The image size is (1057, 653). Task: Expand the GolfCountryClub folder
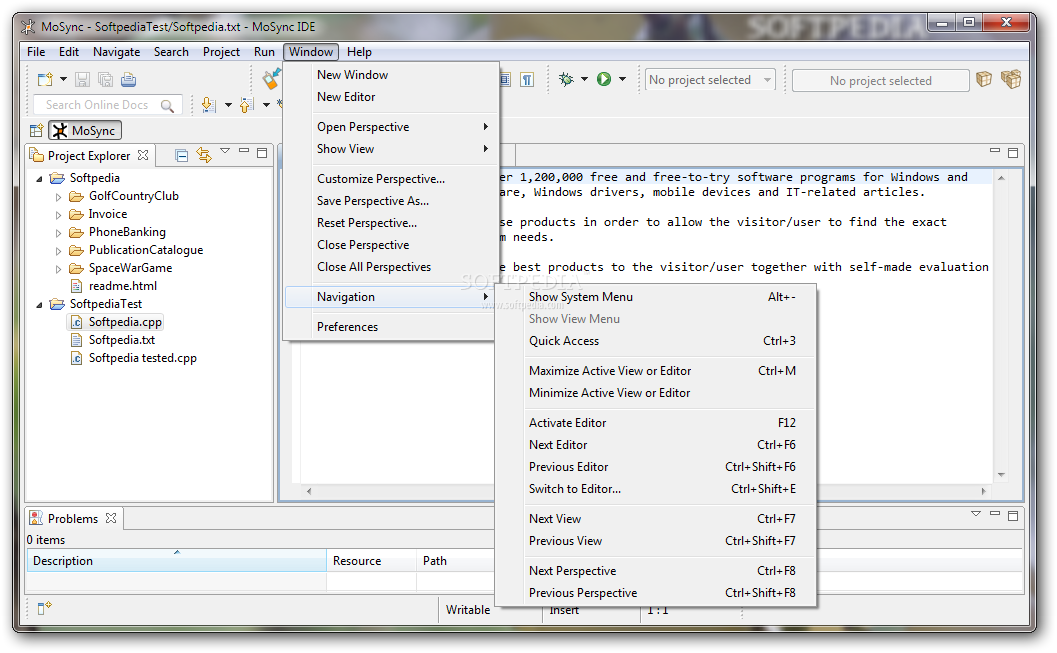click(59, 197)
